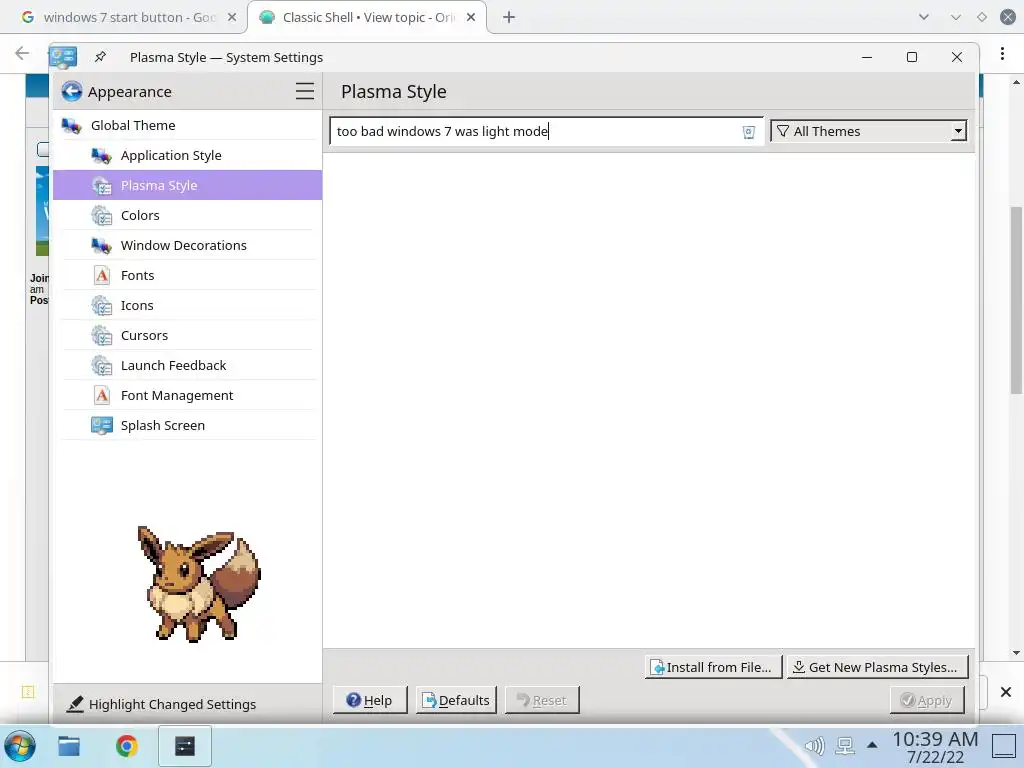Click the Launch Feedback entry icon
The image size is (1024, 768).
[x=102, y=366]
